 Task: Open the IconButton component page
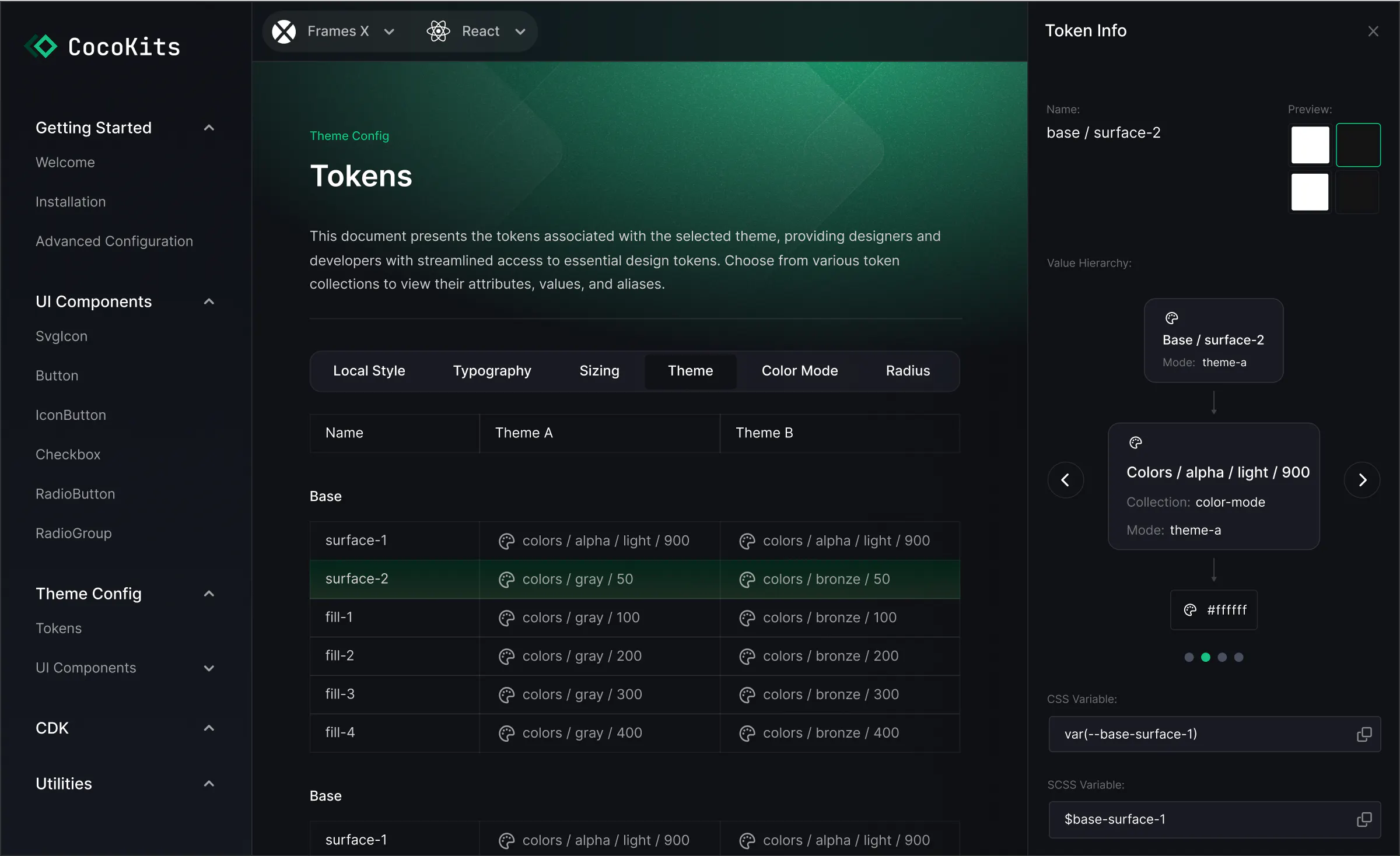click(71, 415)
